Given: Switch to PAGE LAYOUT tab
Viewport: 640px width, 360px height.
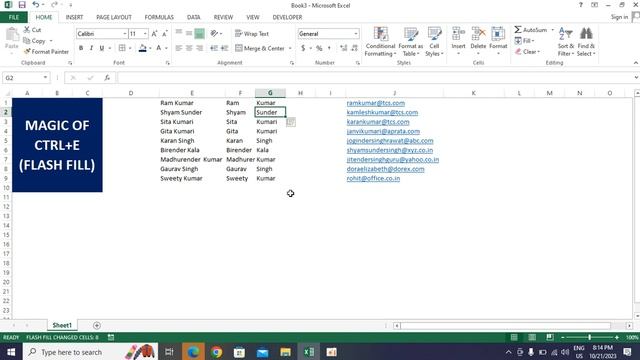Looking at the screenshot, I should [114, 17].
